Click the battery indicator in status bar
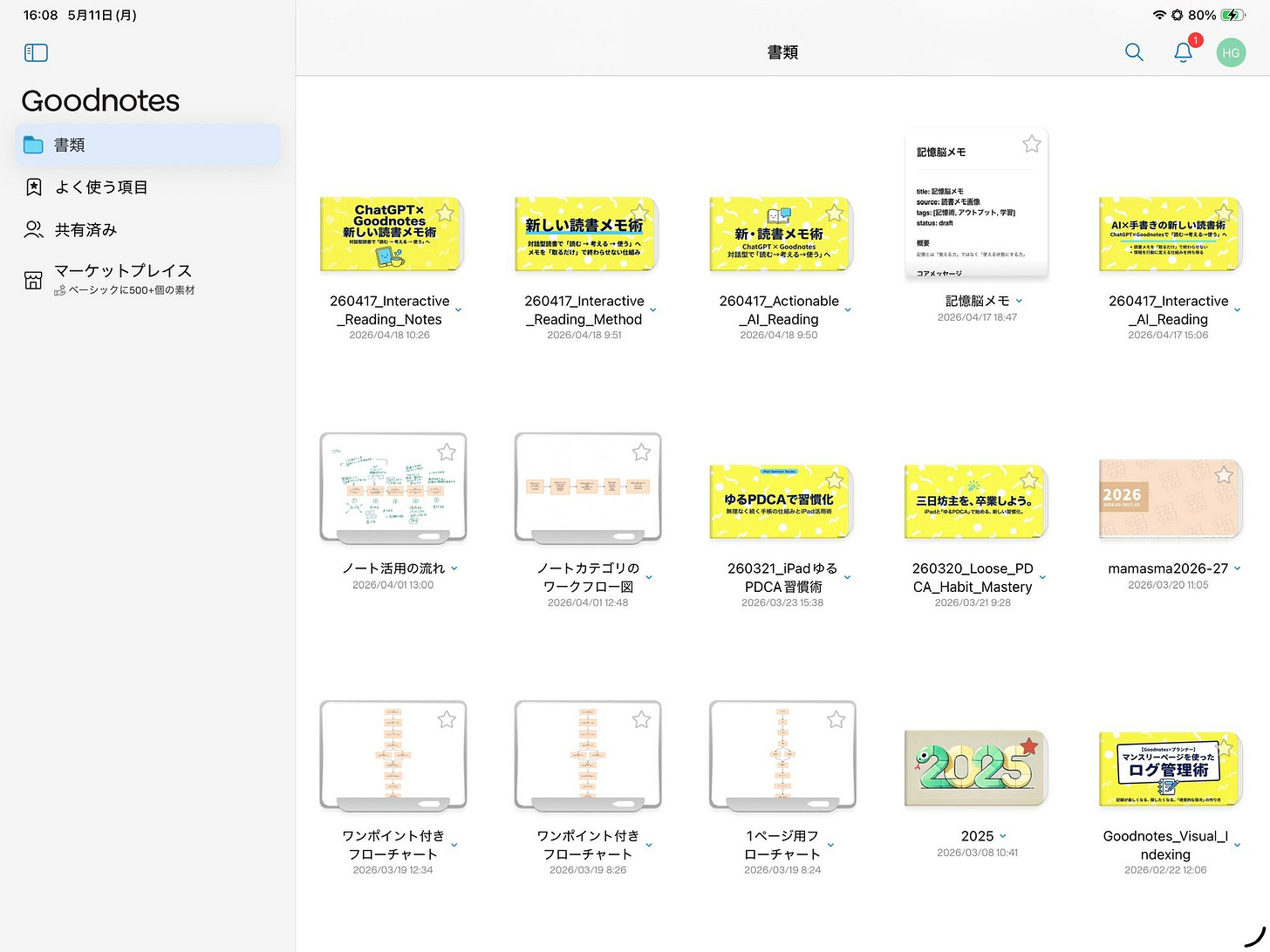 tap(1233, 15)
